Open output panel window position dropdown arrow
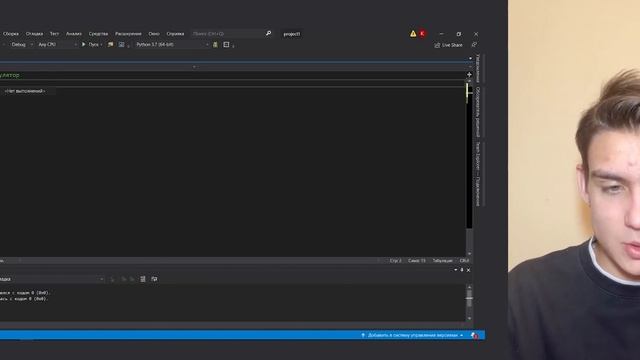640x360 pixels. pyautogui.click(x=456, y=270)
